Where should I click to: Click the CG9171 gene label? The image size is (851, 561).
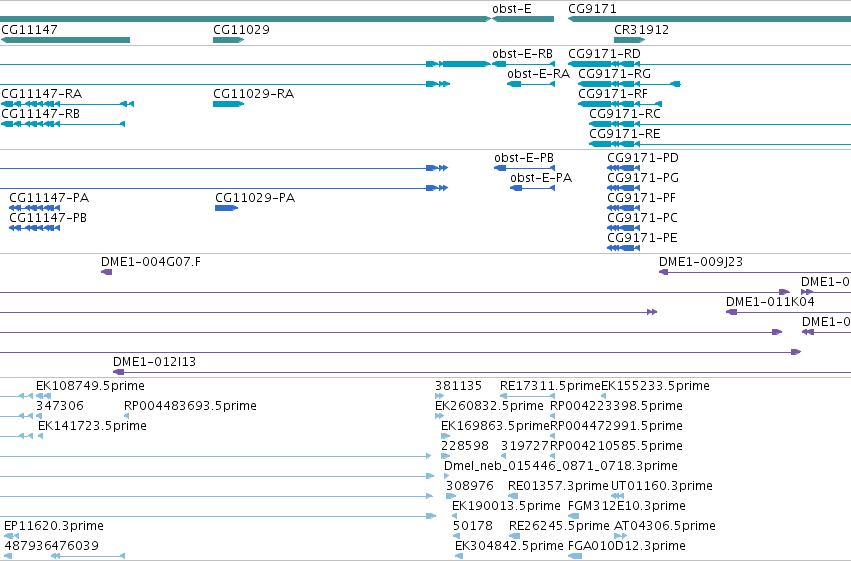(x=592, y=9)
